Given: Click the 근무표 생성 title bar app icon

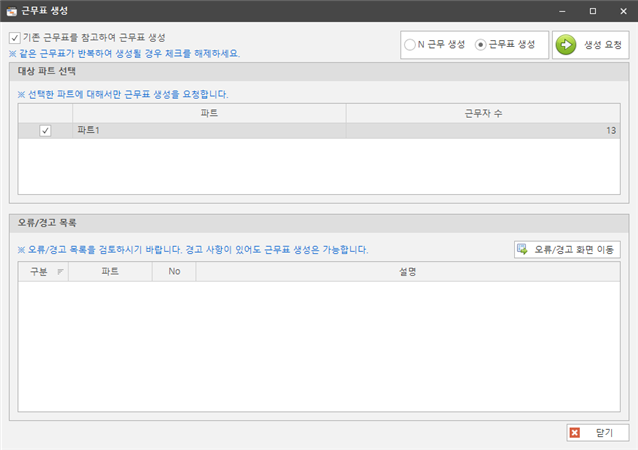Looking at the screenshot, I should click(10, 10).
